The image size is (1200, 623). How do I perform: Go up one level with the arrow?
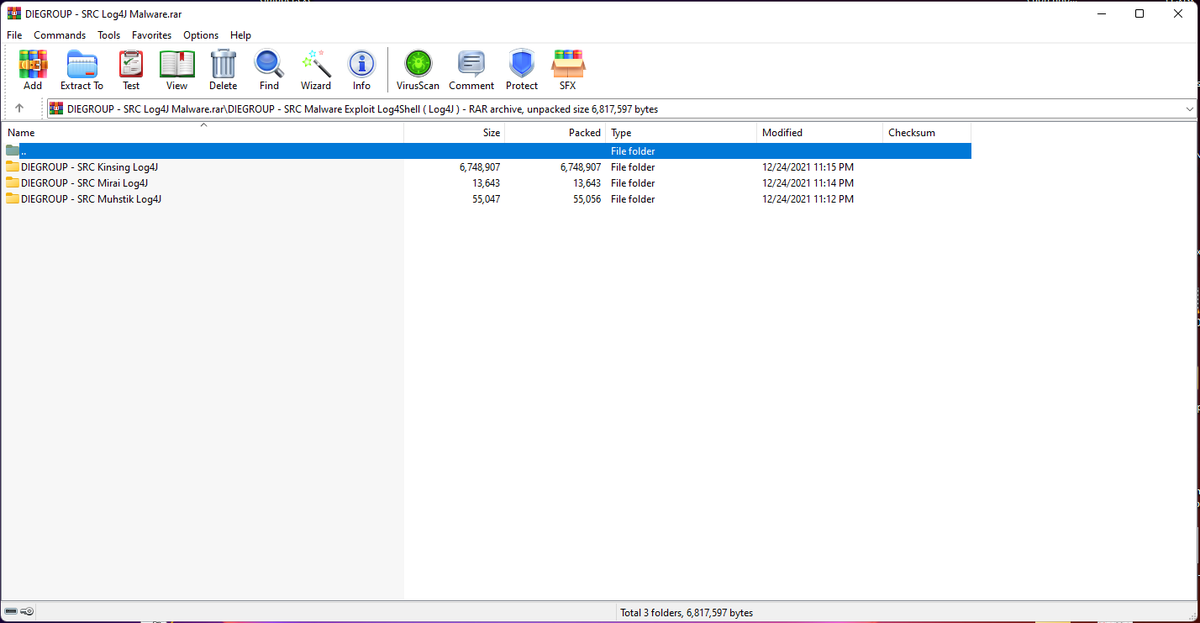[19, 108]
